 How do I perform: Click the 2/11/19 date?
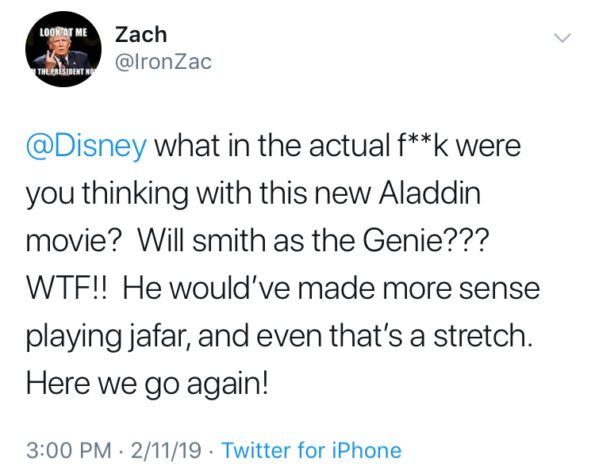pos(166,450)
